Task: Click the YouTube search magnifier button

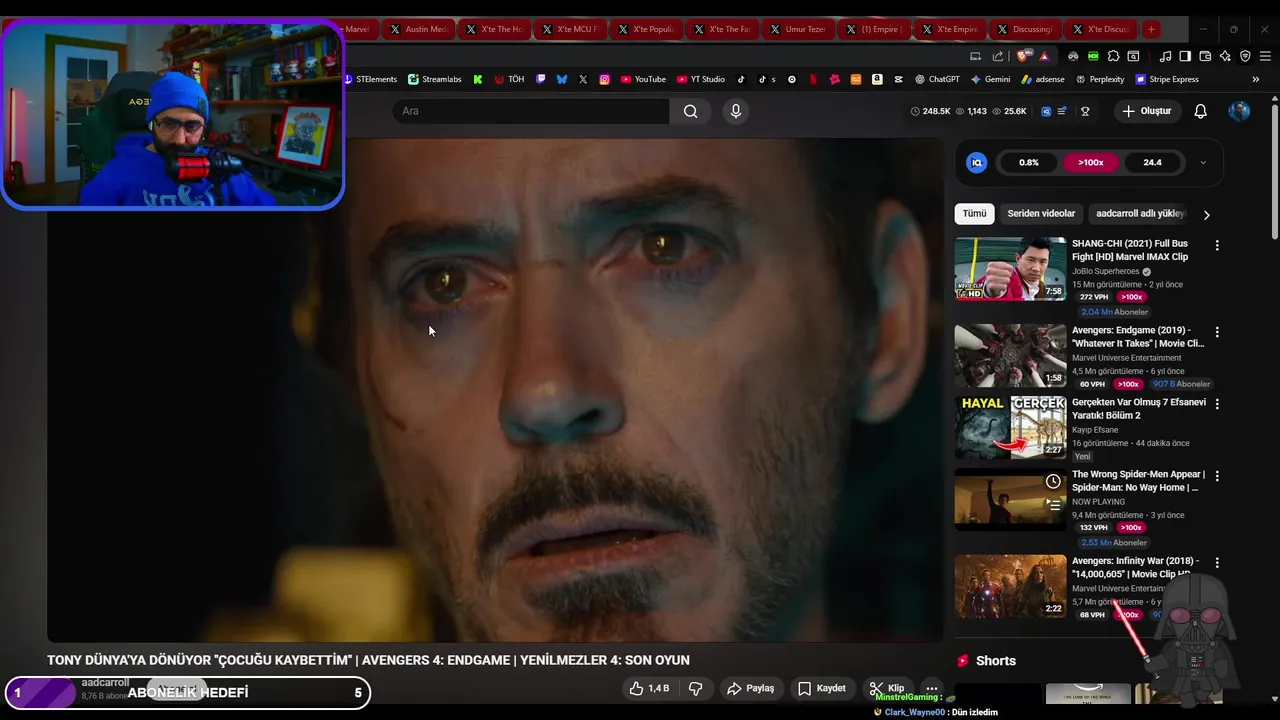Action: pyautogui.click(x=690, y=111)
